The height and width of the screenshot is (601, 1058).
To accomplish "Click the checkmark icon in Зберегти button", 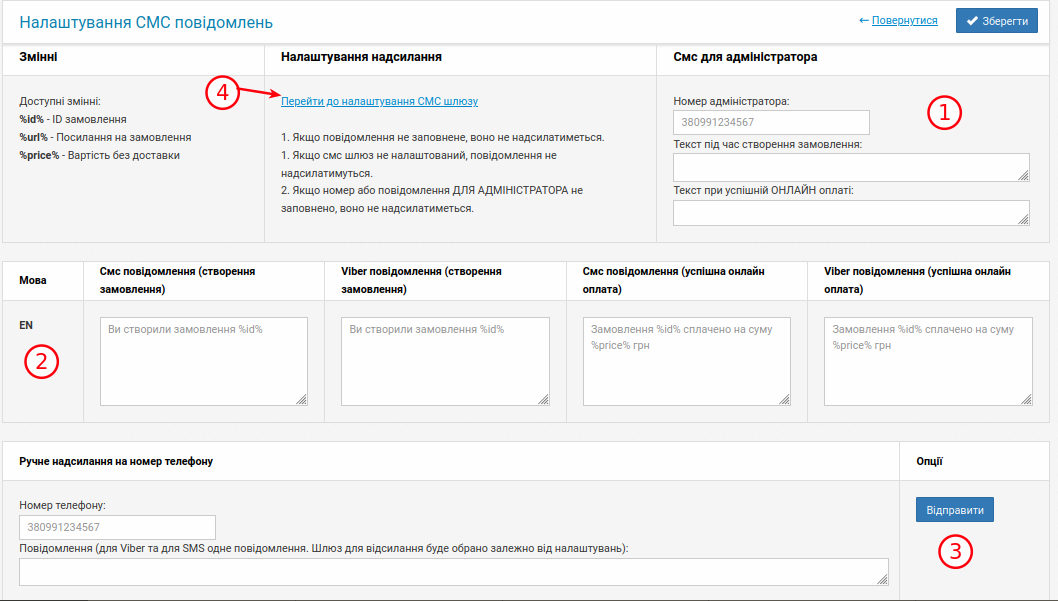I will (972, 21).
